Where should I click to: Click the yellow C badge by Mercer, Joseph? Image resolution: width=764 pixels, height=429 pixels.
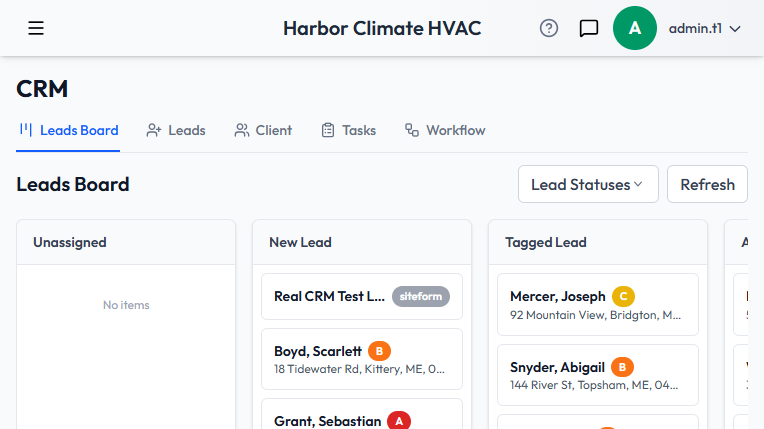623,296
